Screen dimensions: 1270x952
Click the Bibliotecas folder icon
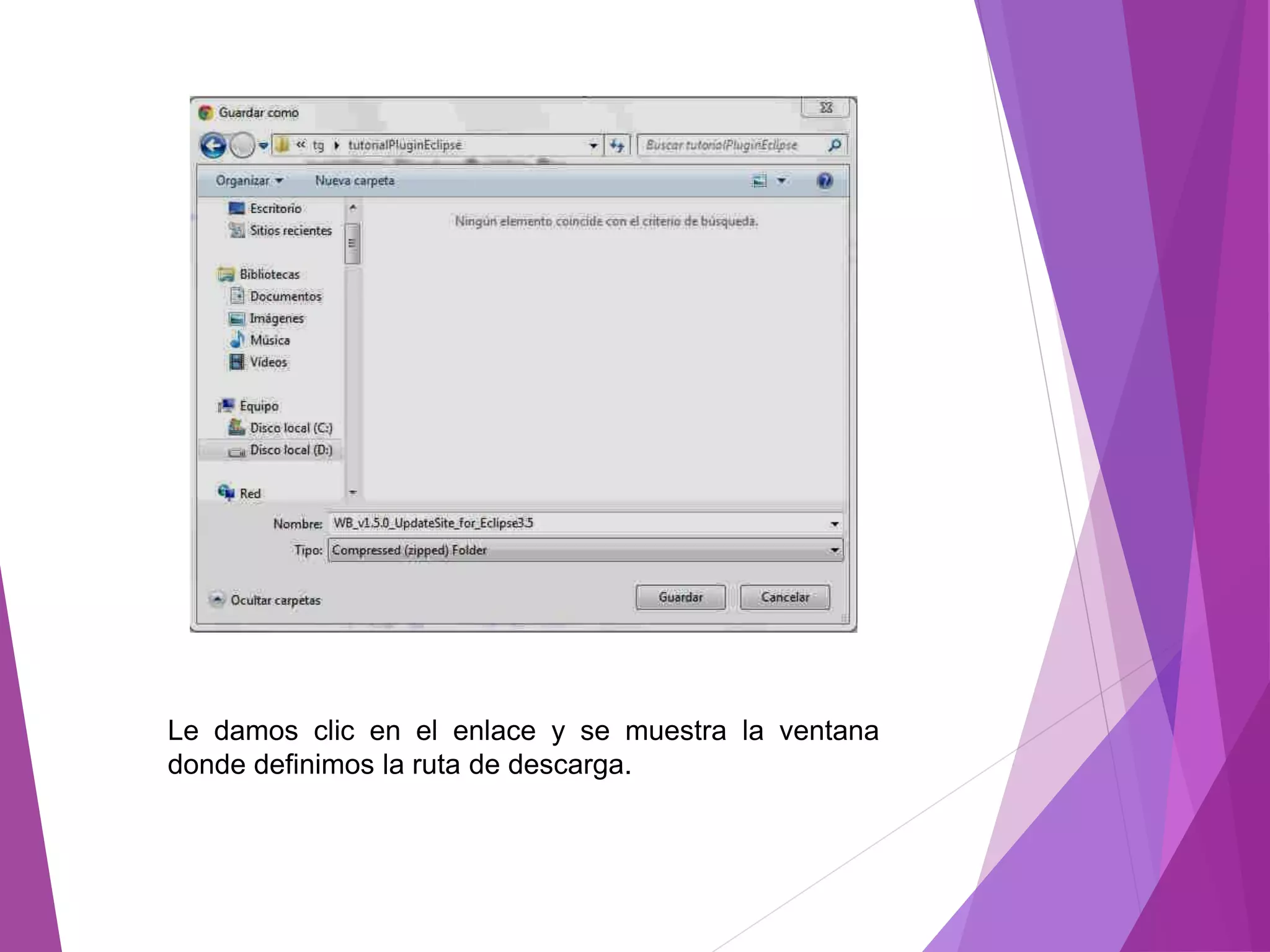226,274
